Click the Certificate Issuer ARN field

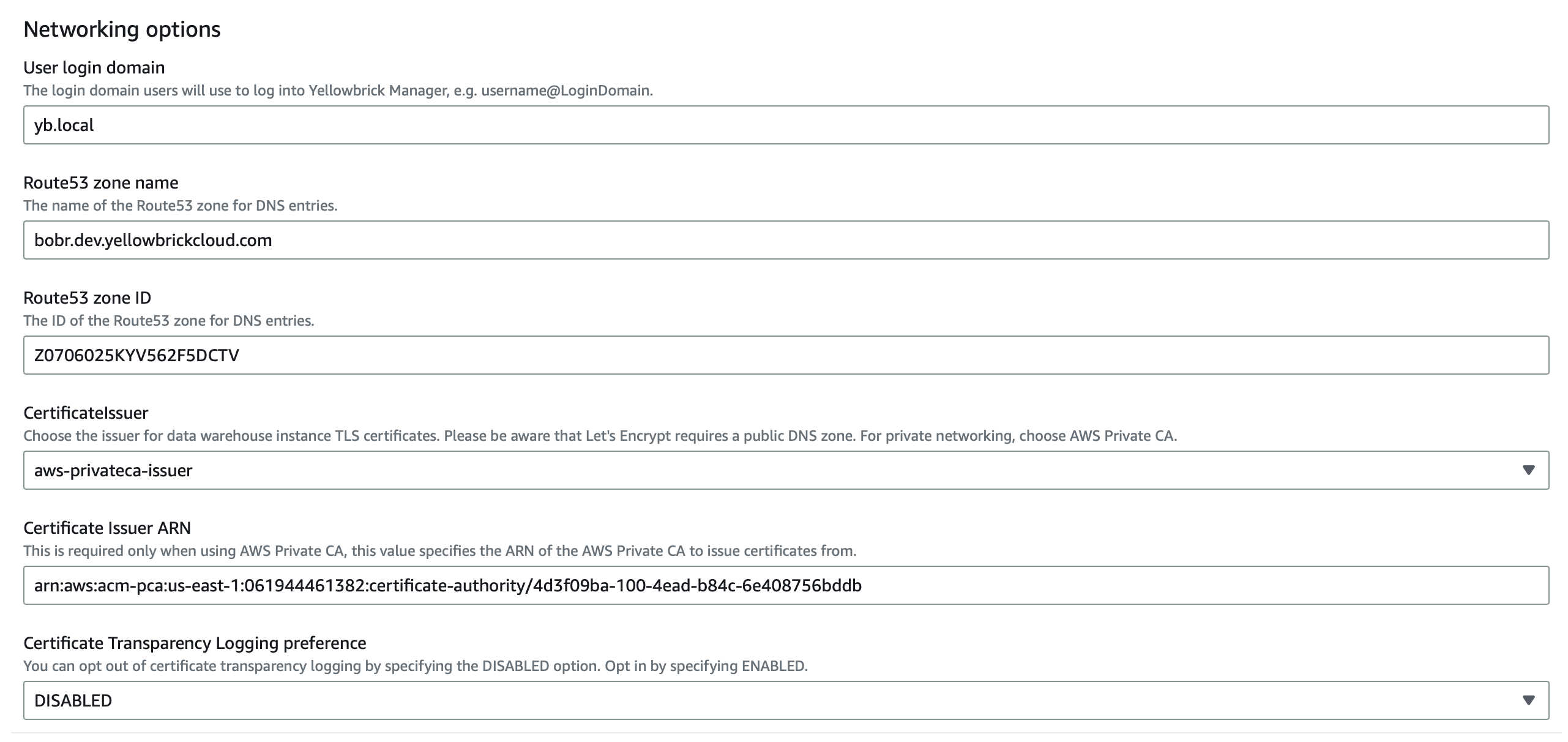(x=786, y=585)
